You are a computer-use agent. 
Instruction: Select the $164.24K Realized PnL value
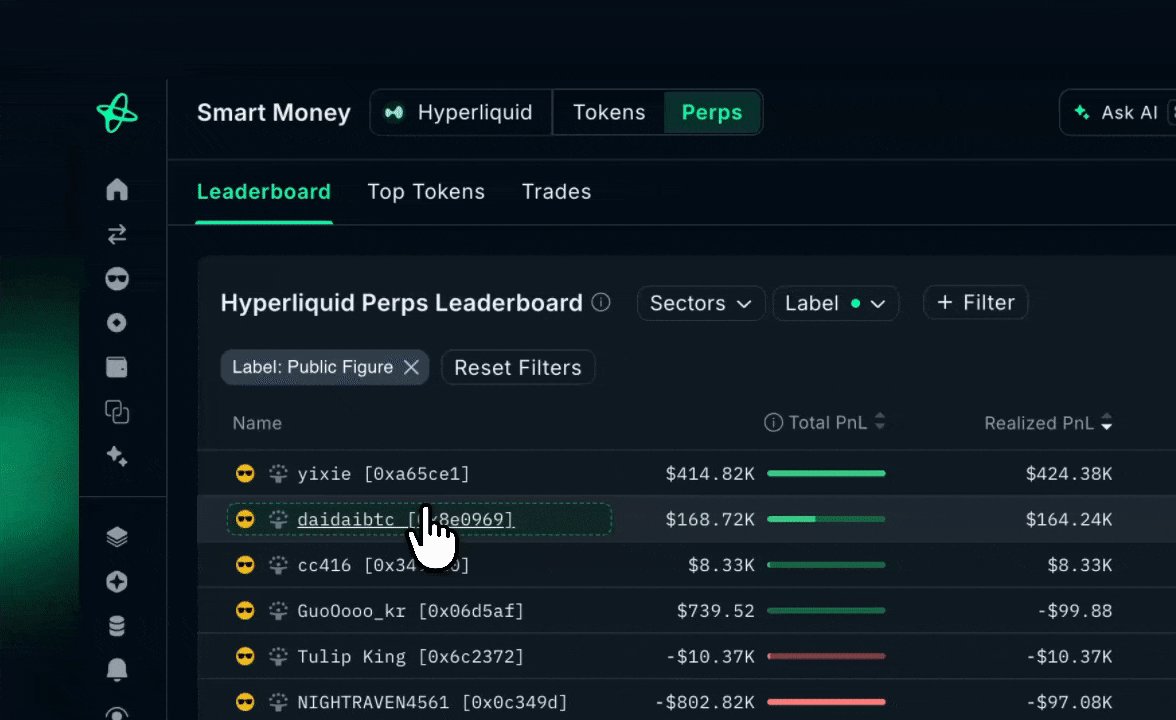click(1069, 520)
